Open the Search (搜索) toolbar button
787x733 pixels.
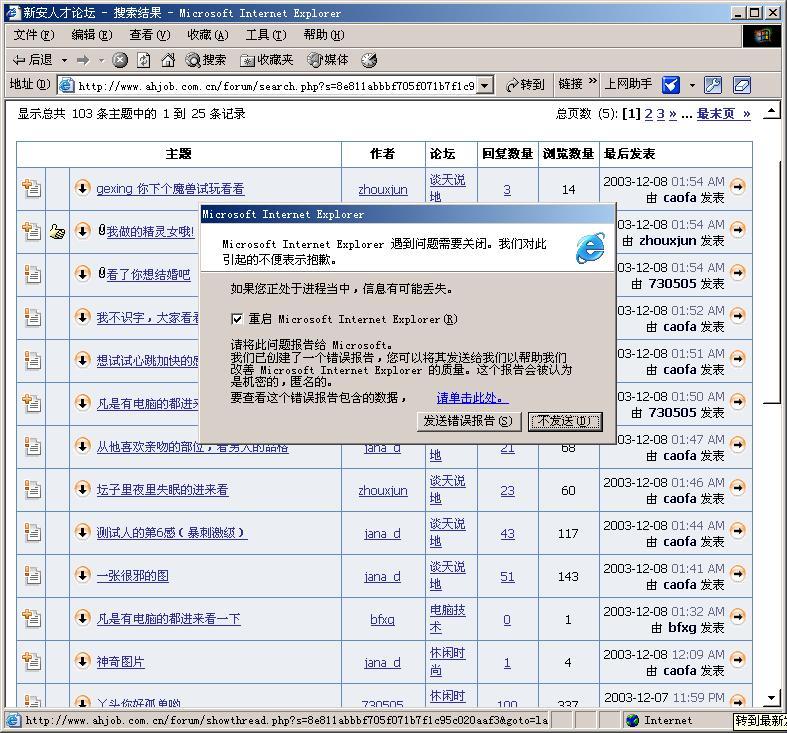(206, 60)
